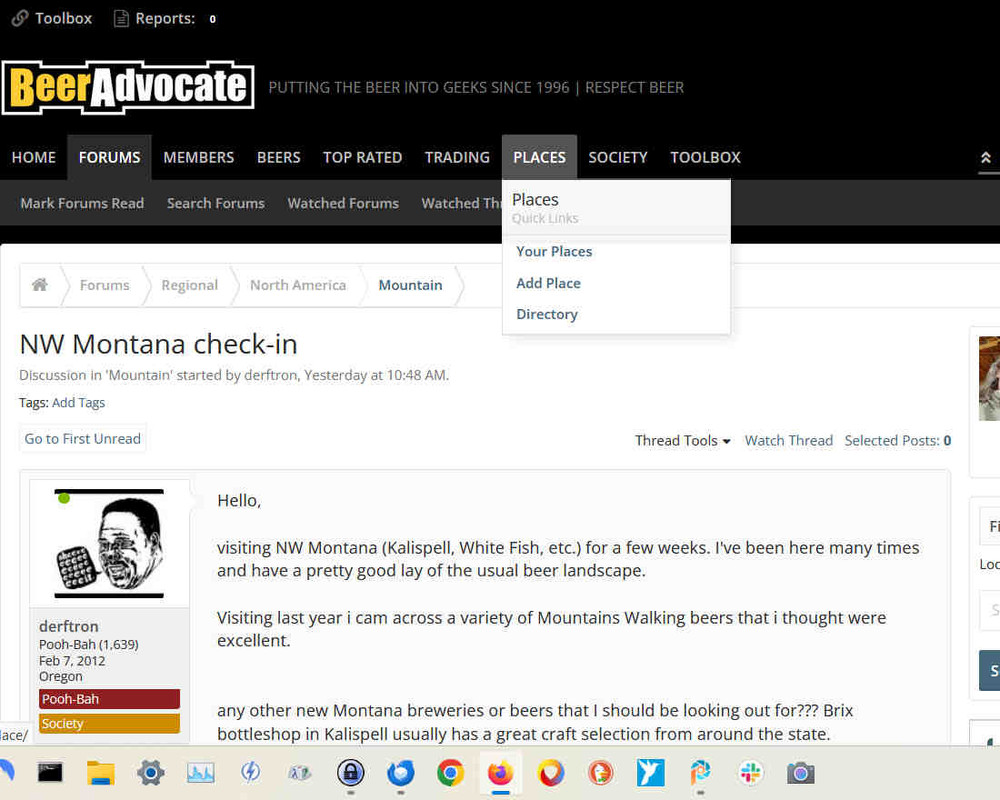Click the home breadcrumb icon

40,285
